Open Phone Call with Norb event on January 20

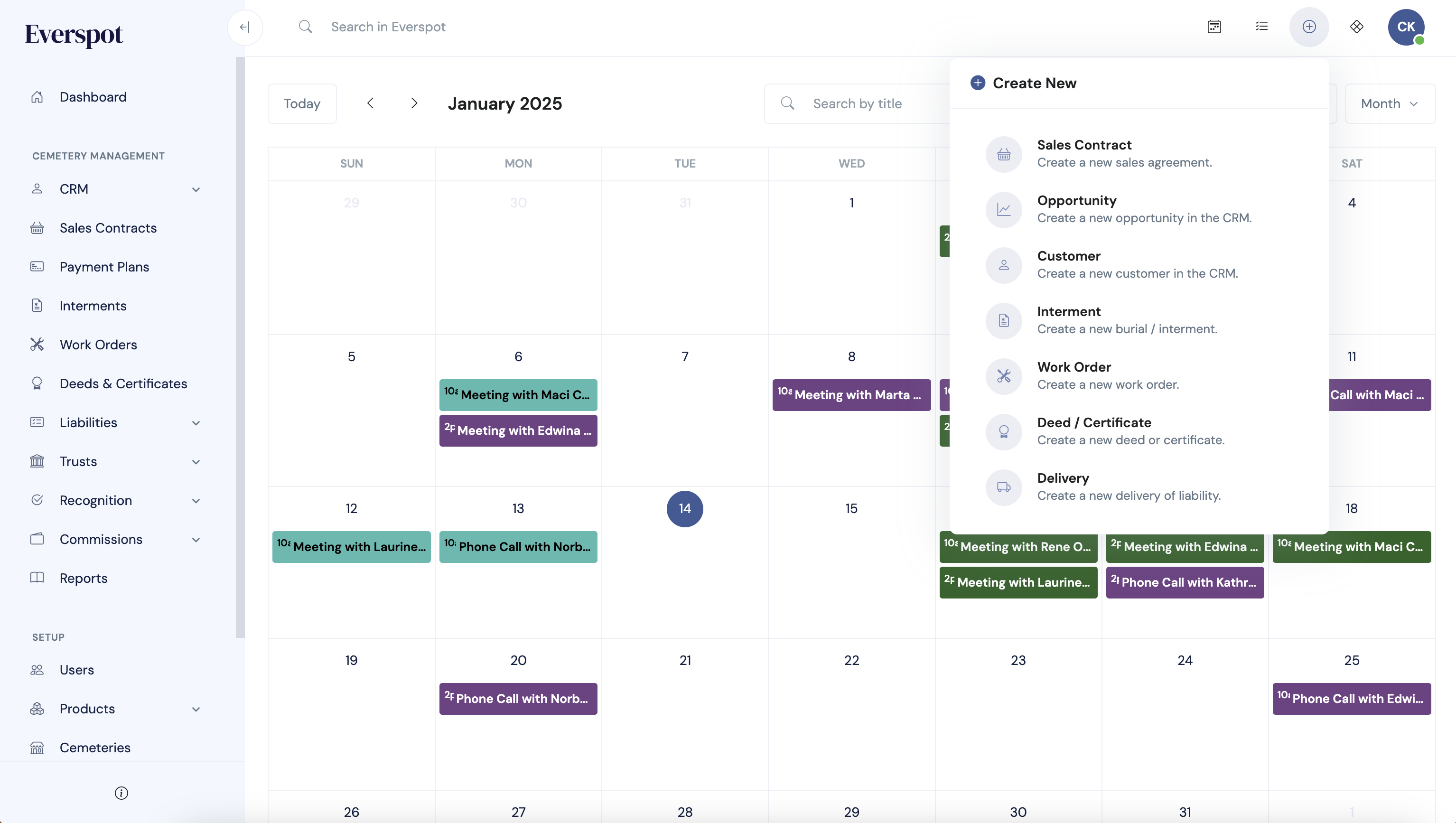[518, 699]
